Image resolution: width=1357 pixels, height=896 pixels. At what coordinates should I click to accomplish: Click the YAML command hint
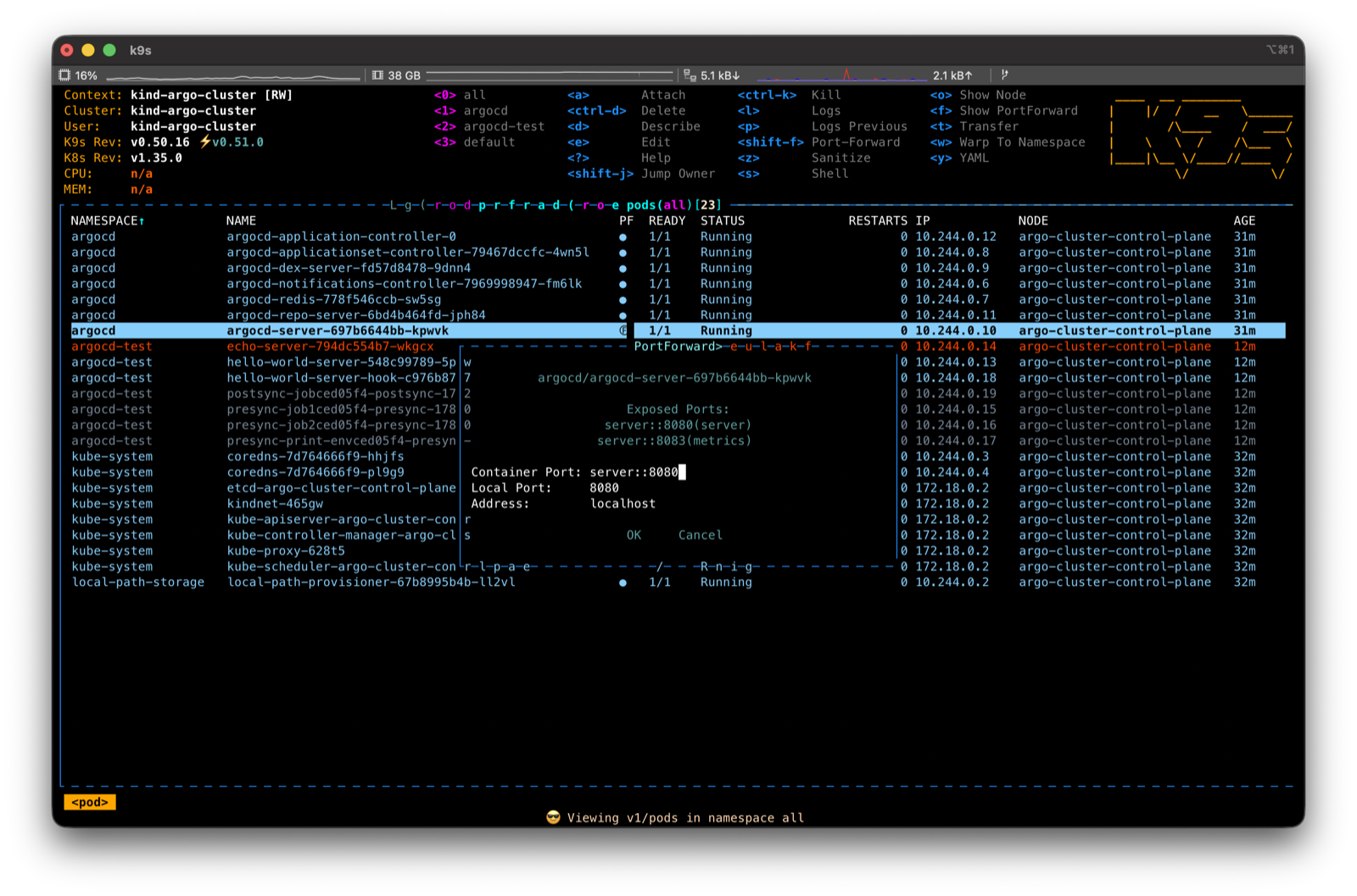pyautogui.click(x=974, y=158)
